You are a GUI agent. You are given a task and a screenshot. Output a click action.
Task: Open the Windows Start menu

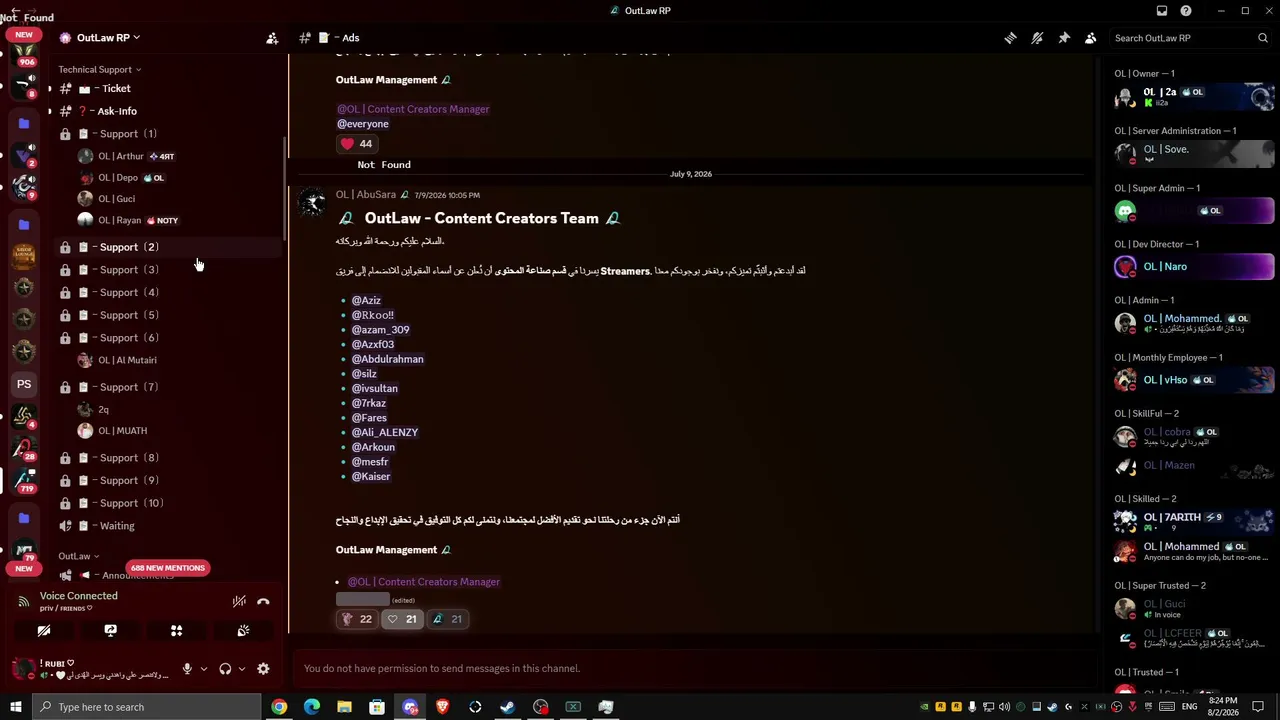[16, 707]
